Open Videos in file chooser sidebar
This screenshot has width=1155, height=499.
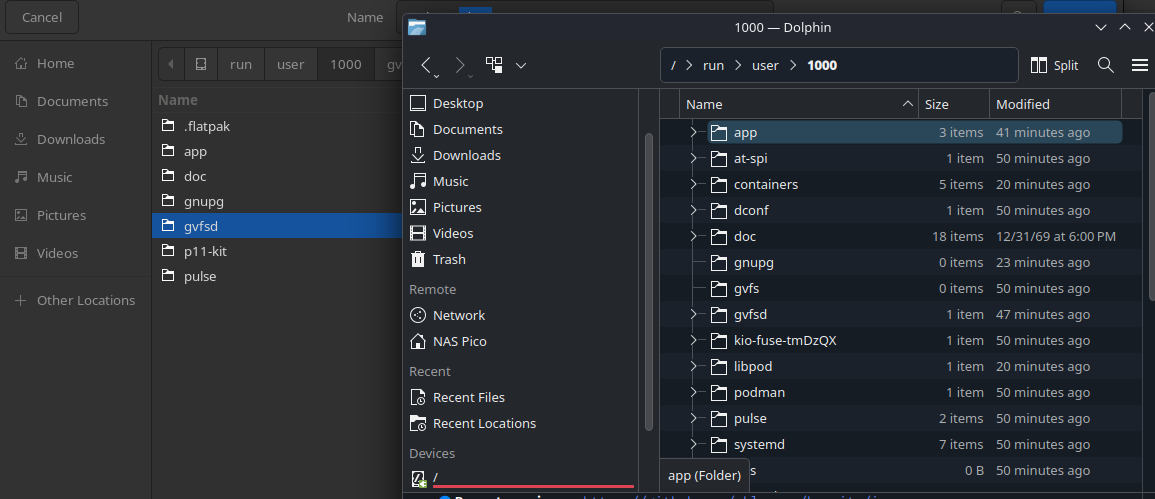click(75, 253)
